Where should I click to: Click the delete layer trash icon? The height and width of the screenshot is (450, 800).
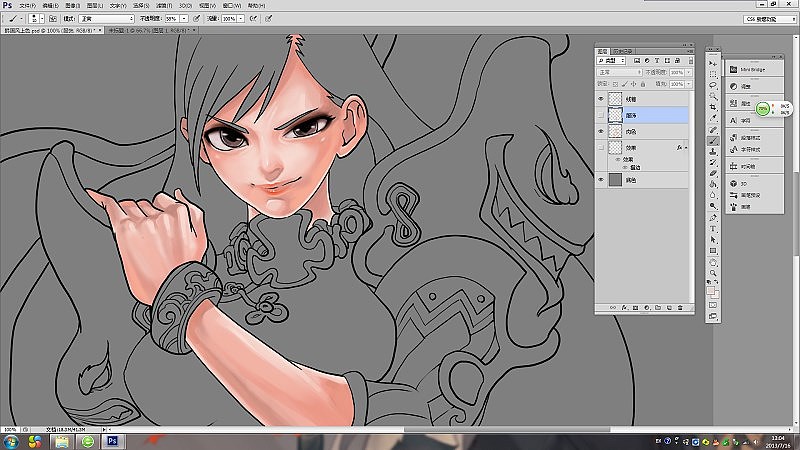coord(680,309)
